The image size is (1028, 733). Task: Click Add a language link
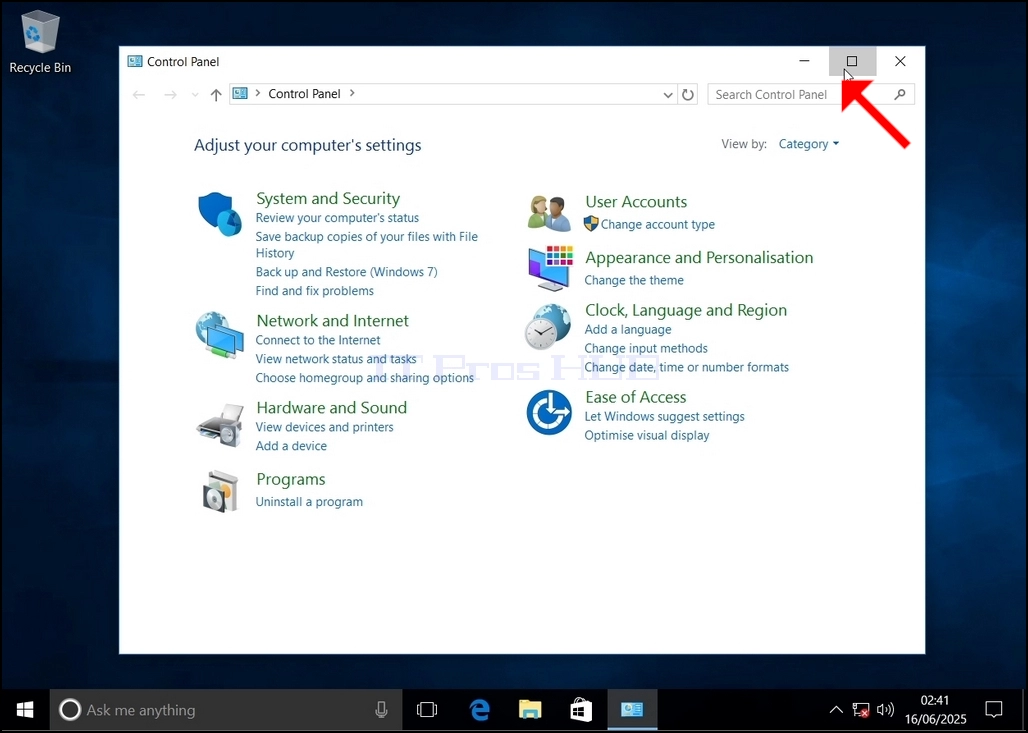click(628, 329)
